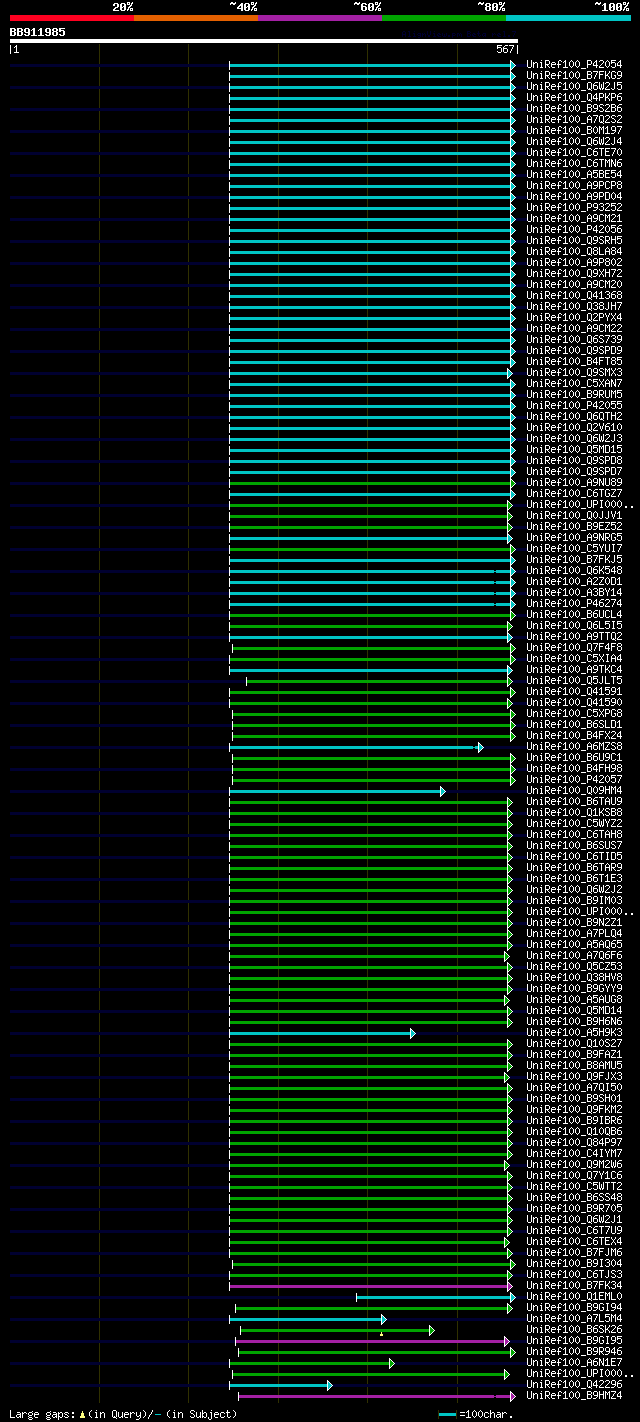Click the cyan ~100% identity legend swatch
Viewport: 640px width, 1422px height.
point(568,18)
